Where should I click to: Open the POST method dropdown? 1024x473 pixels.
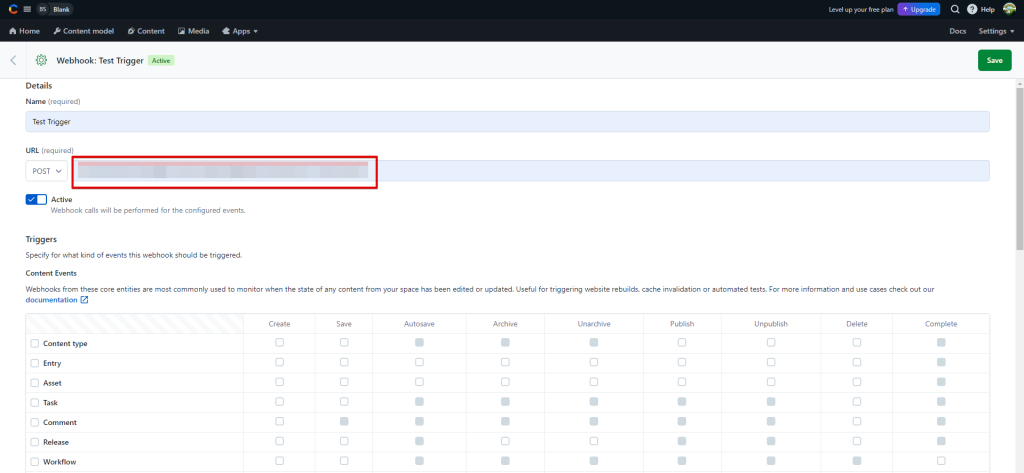(x=47, y=171)
